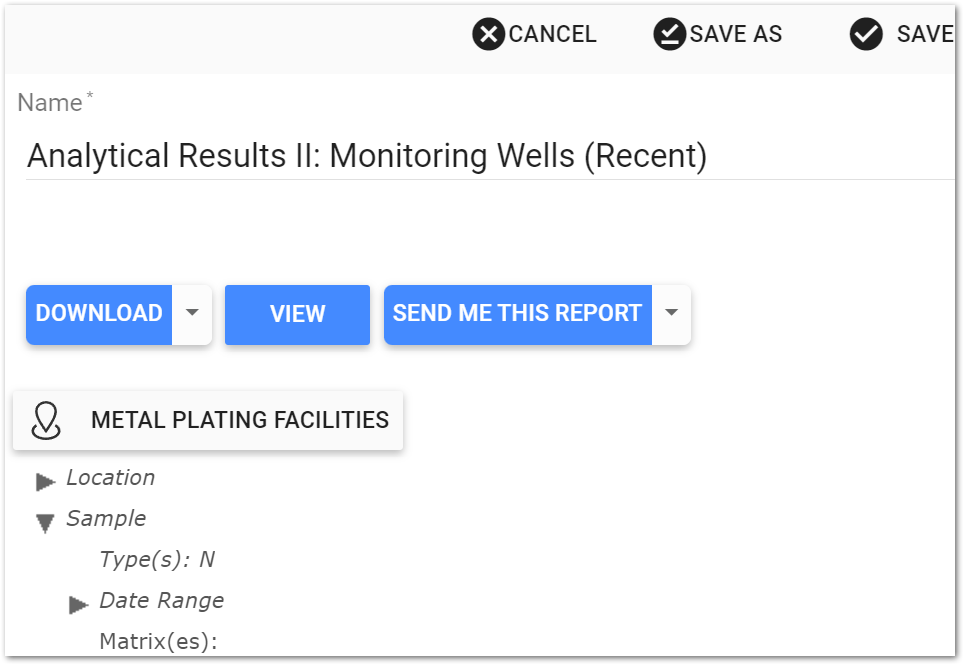Select the Sample tree label

pyautogui.click(x=106, y=519)
